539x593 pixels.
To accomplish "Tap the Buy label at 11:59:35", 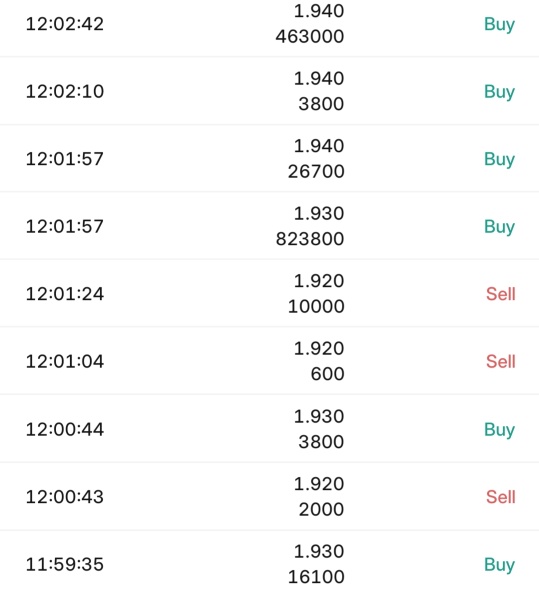I will pos(499,565).
